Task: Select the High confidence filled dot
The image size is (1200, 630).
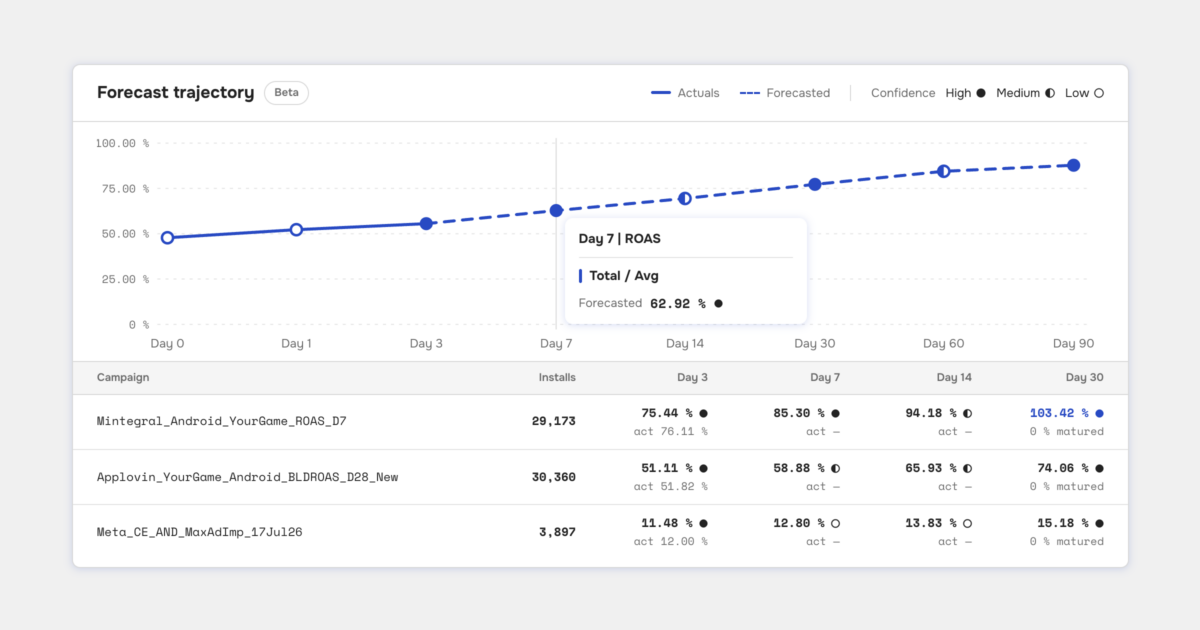Action: pos(981,93)
